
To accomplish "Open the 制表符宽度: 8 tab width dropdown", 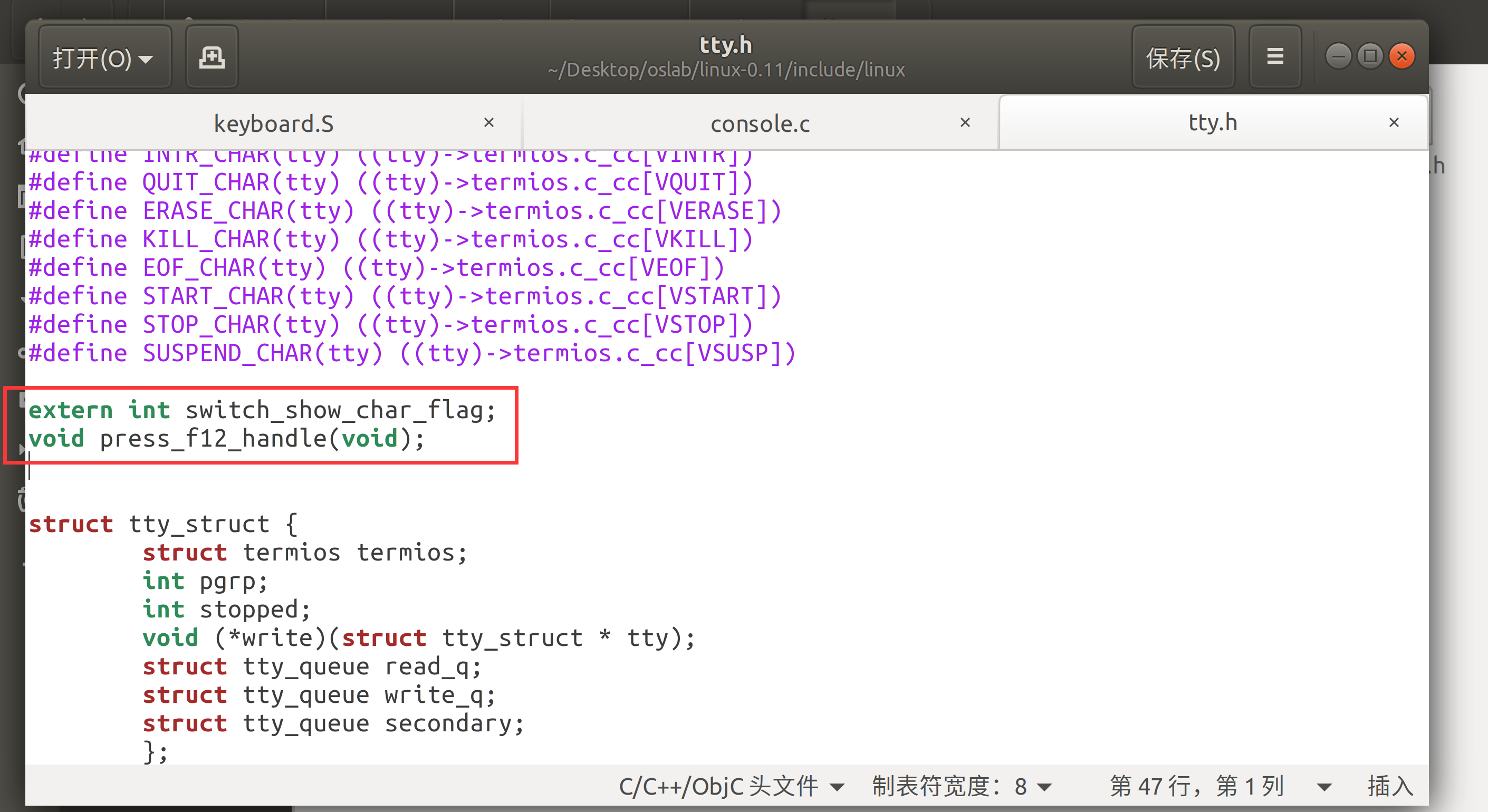I will pyautogui.click(x=962, y=786).
